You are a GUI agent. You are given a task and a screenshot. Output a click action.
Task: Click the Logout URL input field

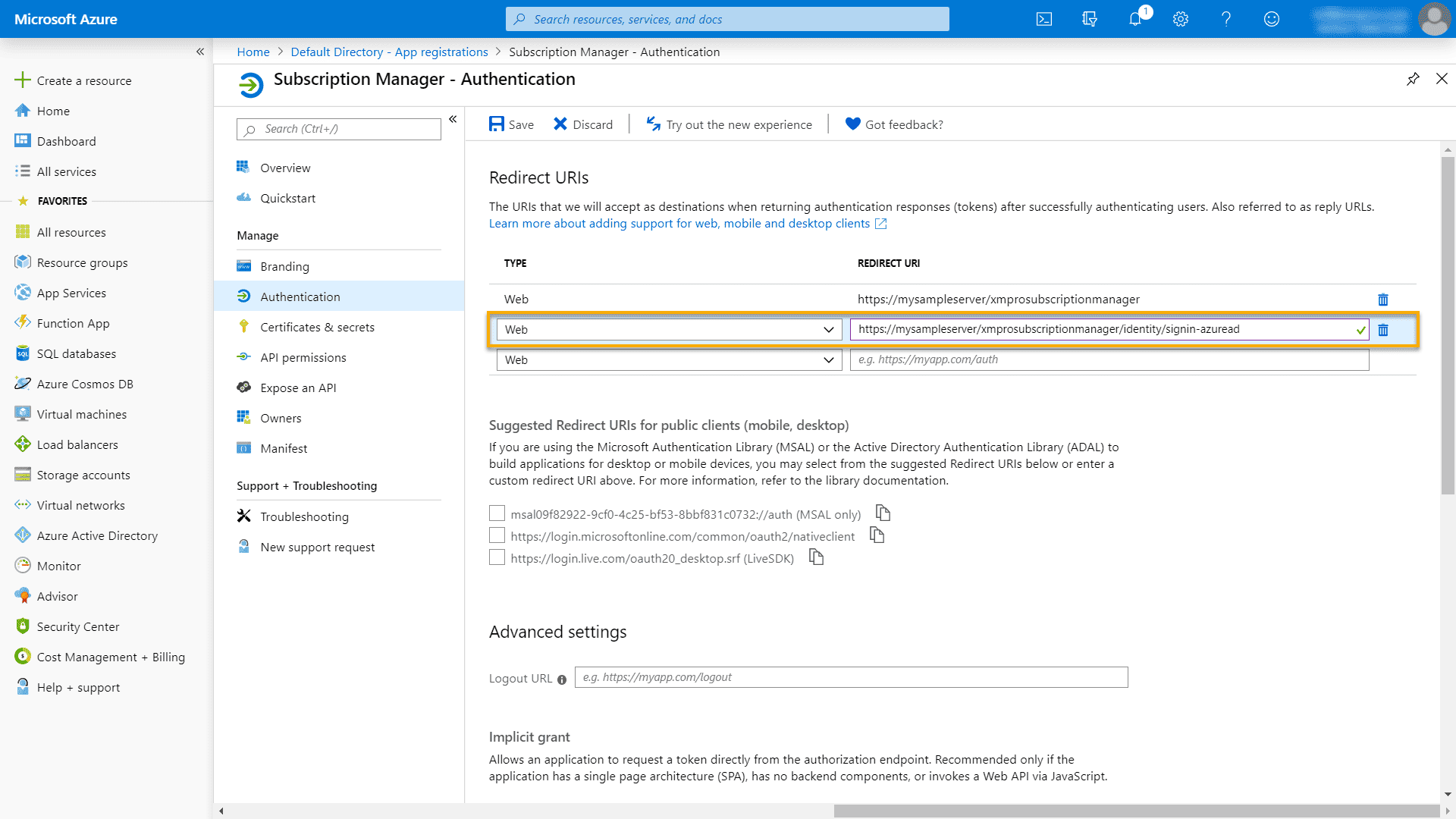851,677
